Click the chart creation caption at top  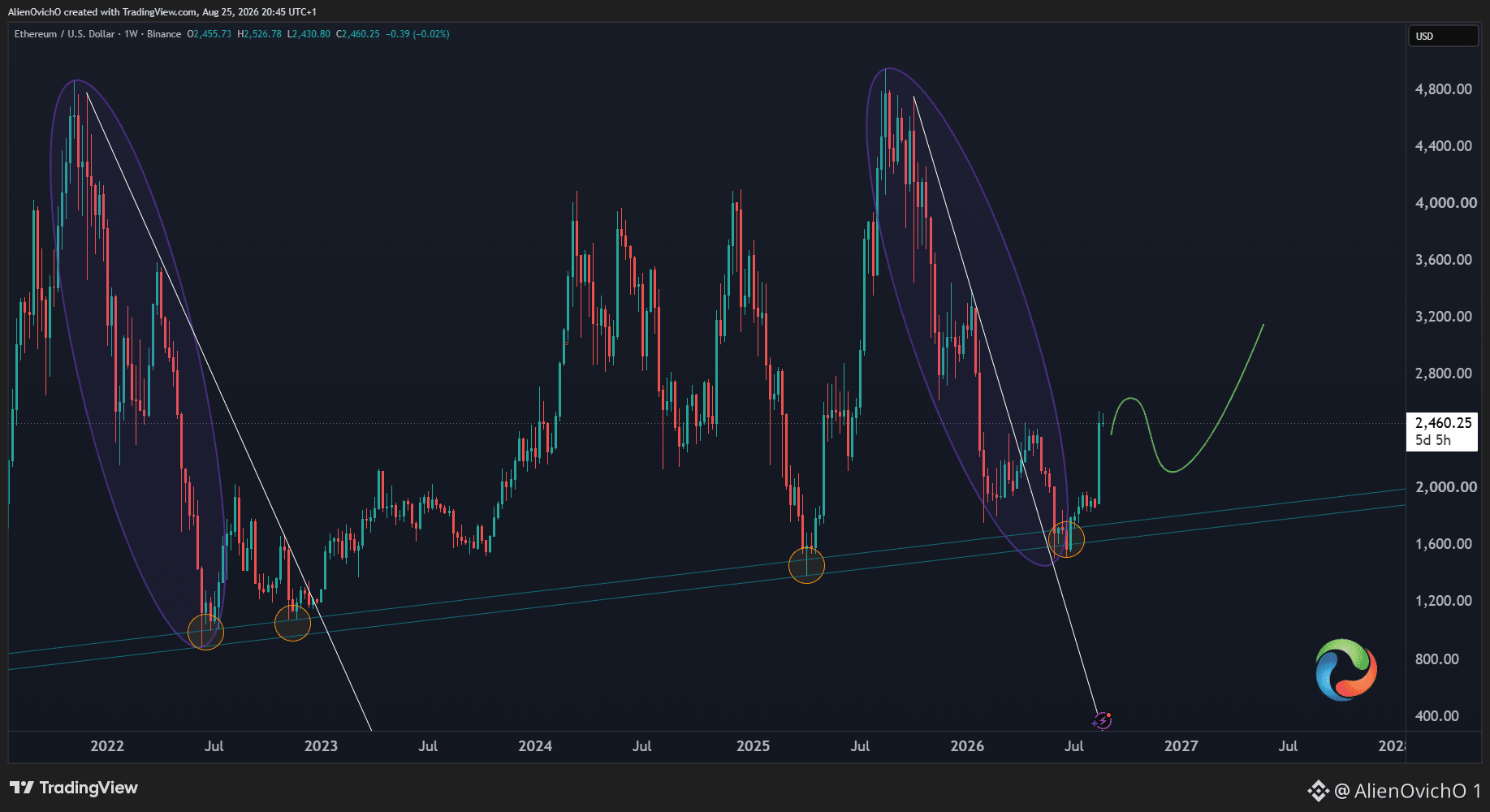coord(162,11)
